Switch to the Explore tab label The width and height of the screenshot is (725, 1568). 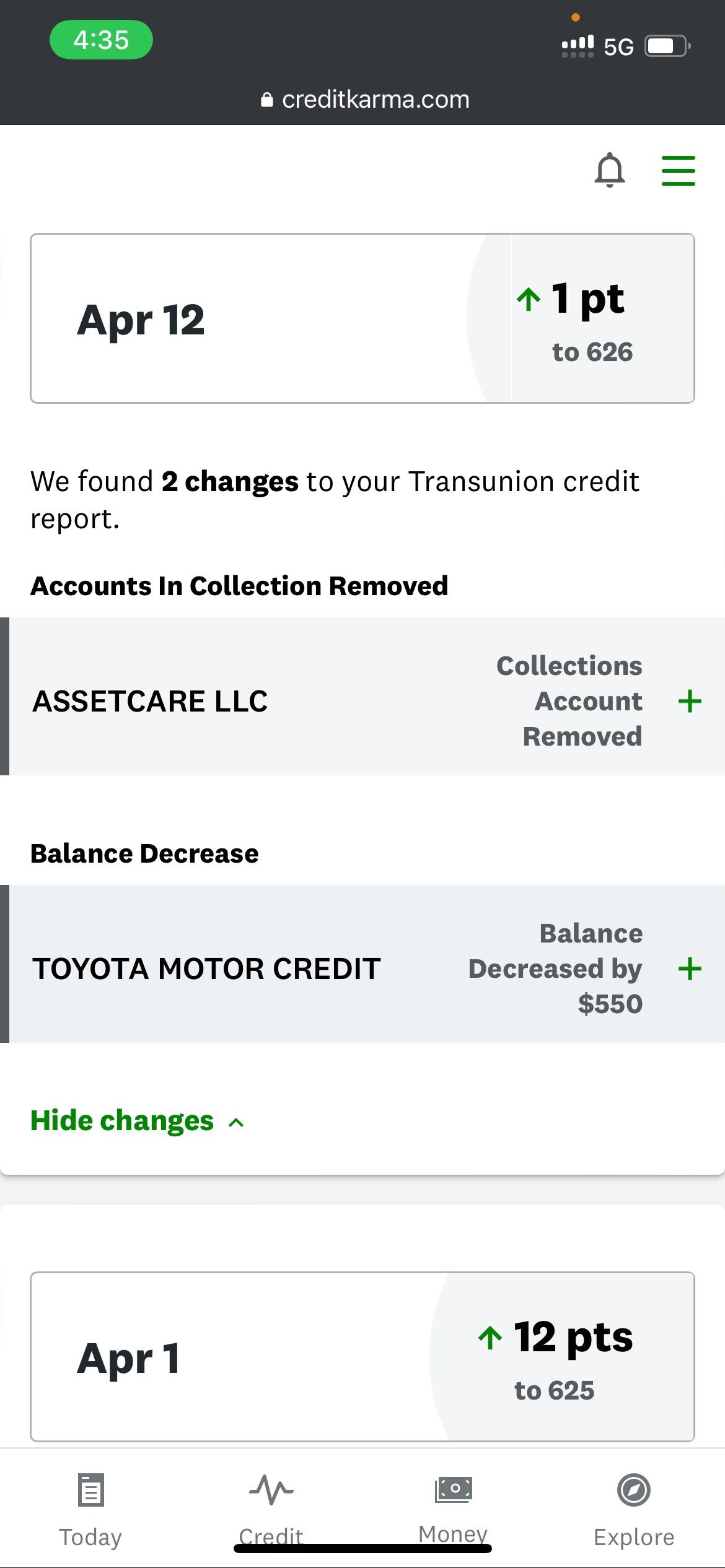633,1537
